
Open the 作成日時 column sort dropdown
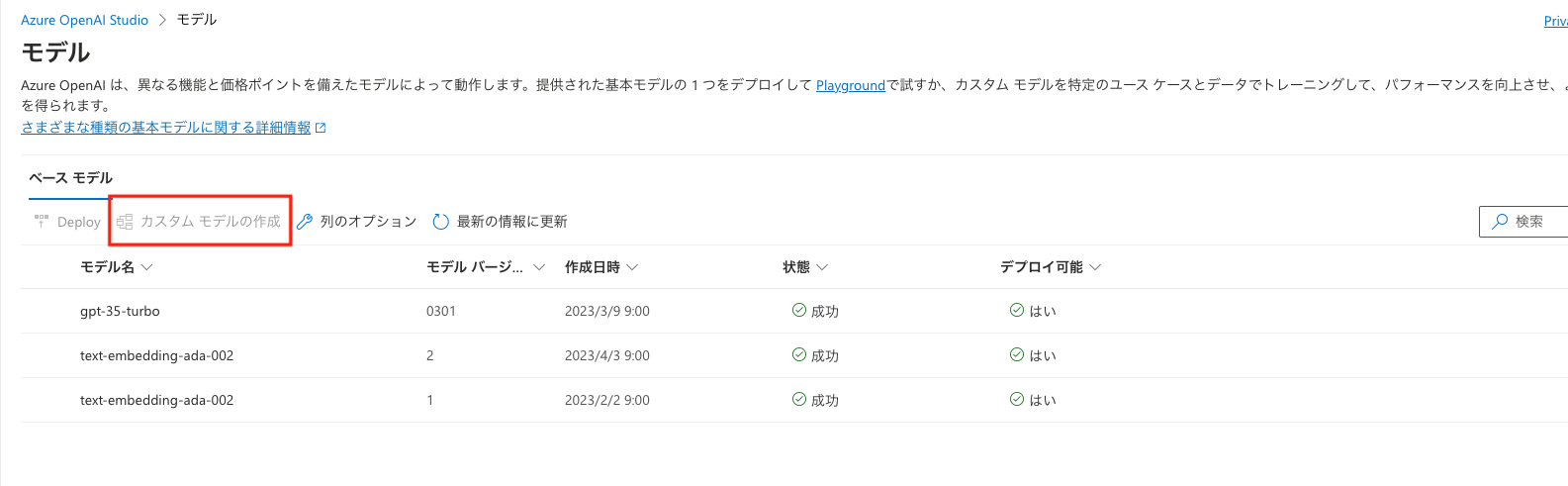(x=632, y=267)
